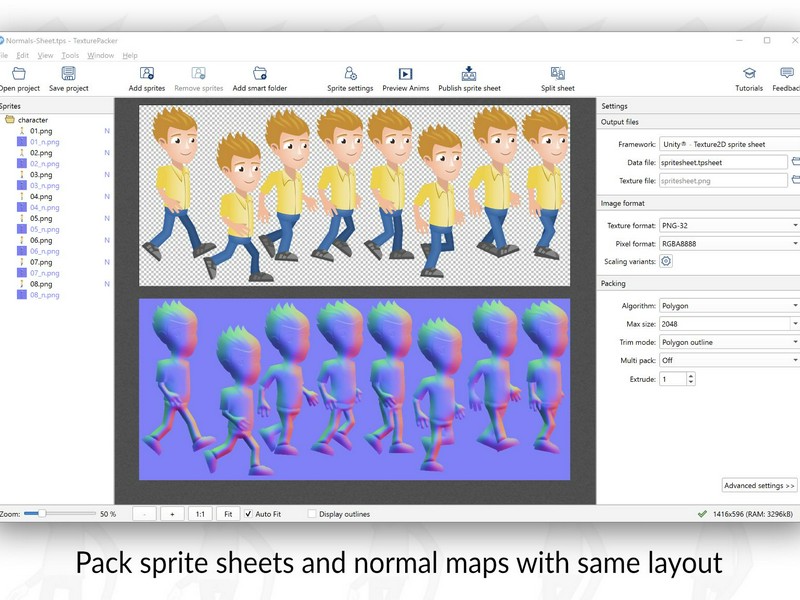
Task: Open the Split sheet tool
Action: pyautogui.click(x=558, y=73)
